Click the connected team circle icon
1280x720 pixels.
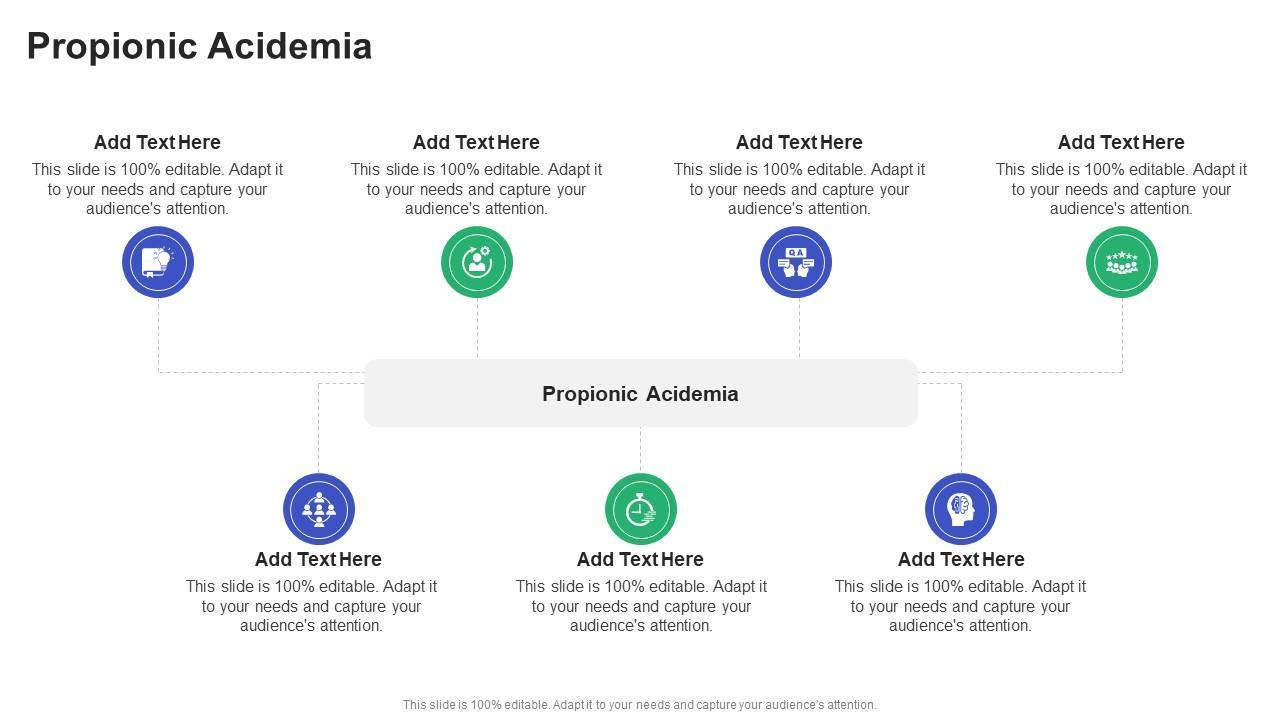pyautogui.click(x=319, y=509)
